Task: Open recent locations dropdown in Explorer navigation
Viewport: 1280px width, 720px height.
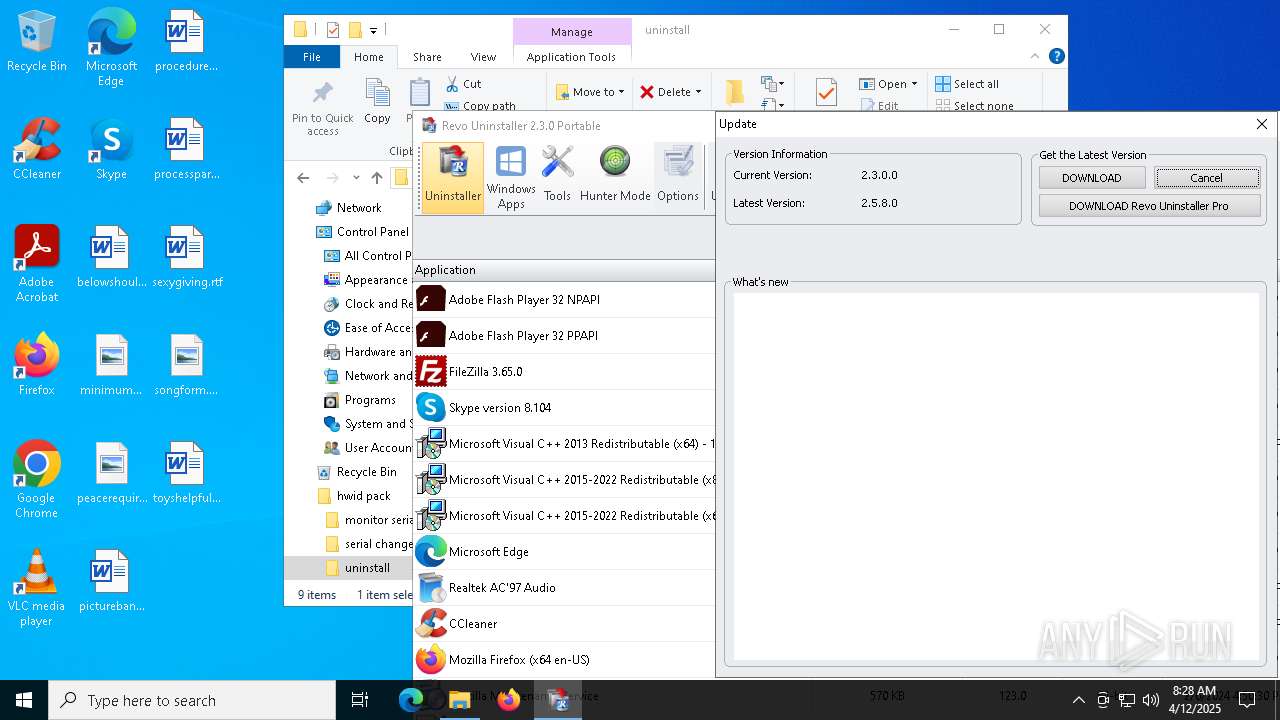Action: [x=356, y=178]
